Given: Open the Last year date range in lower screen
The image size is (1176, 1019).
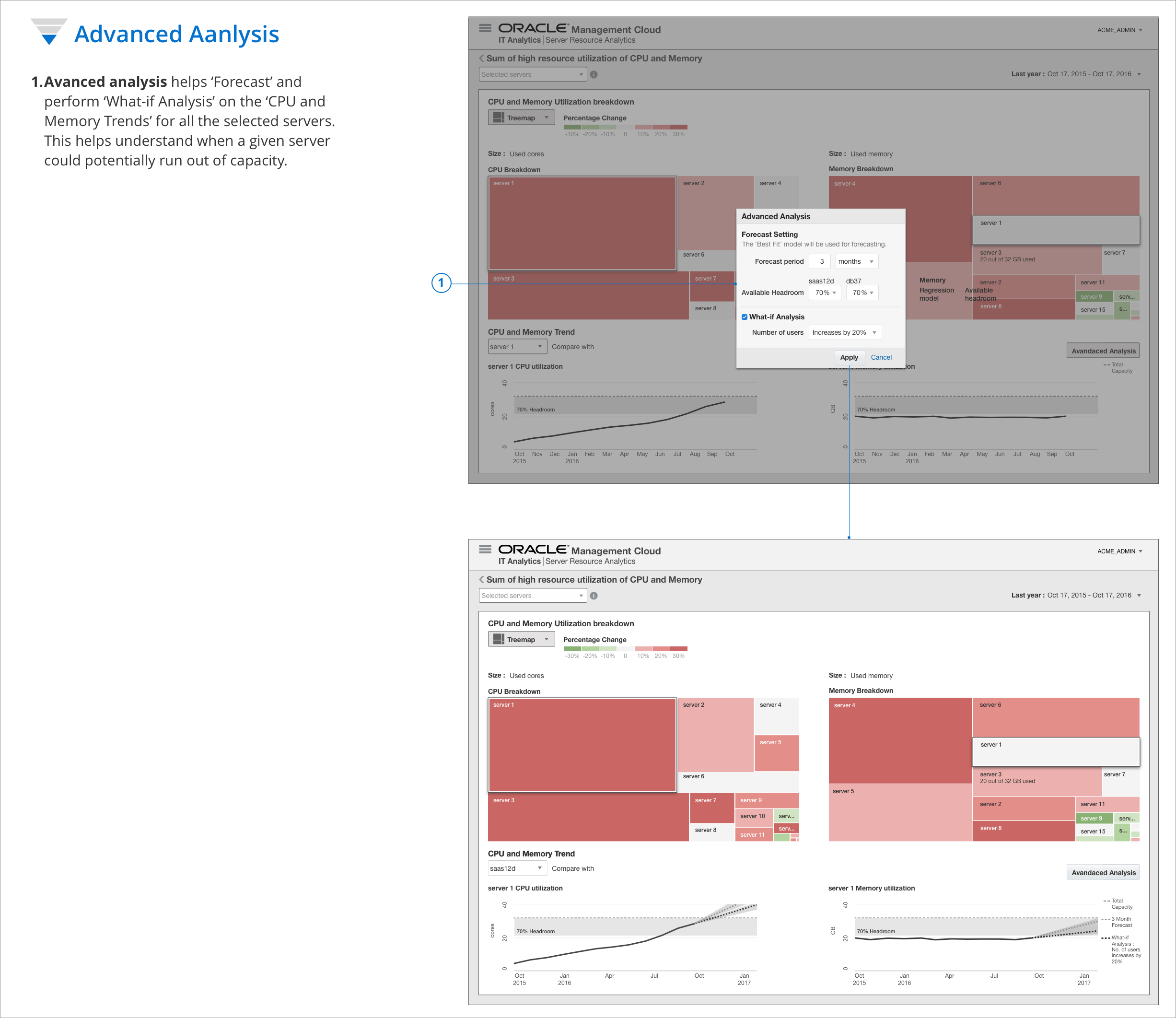Looking at the screenshot, I should point(1076,596).
